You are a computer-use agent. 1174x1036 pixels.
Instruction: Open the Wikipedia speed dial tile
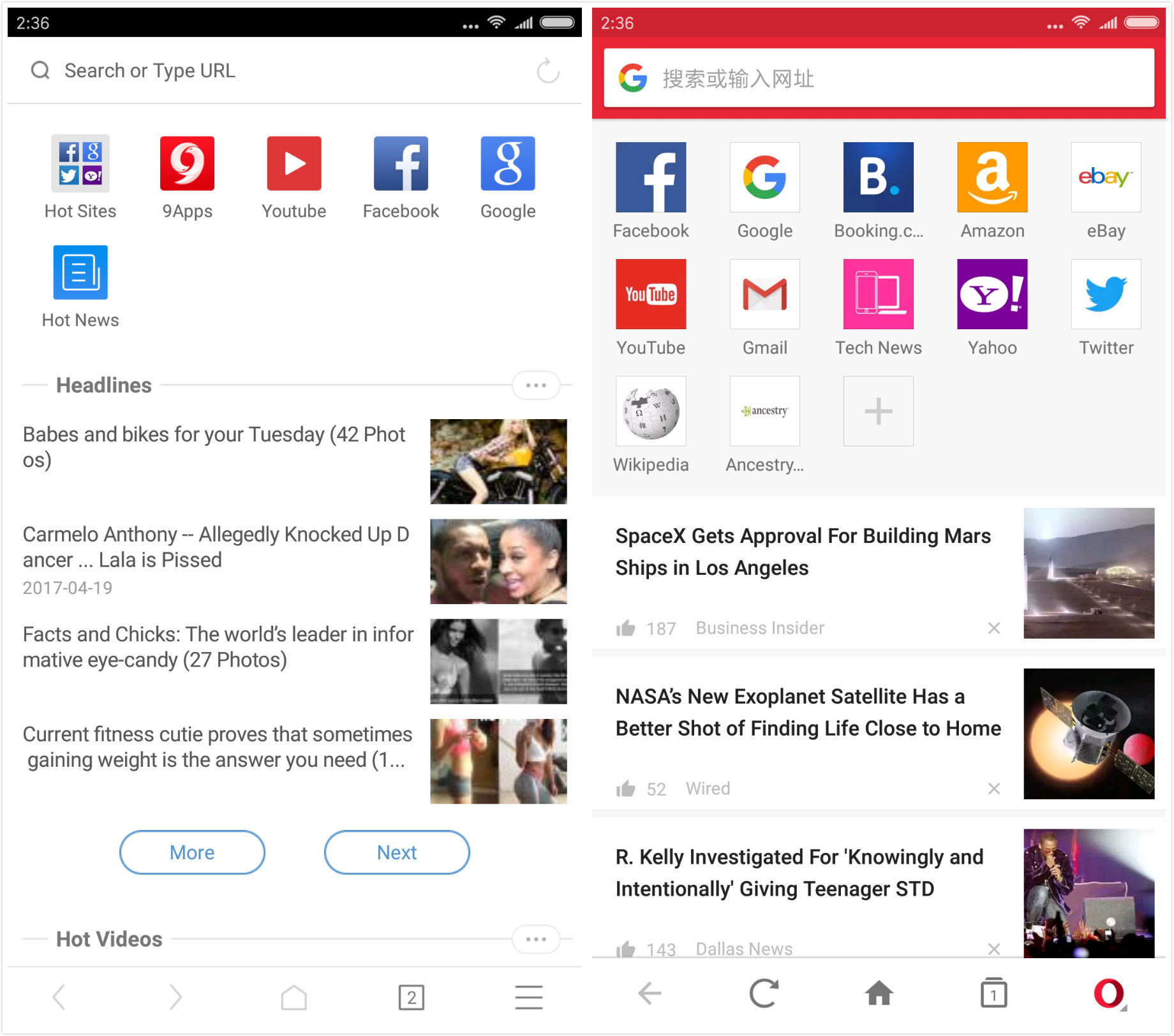click(x=651, y=411)
